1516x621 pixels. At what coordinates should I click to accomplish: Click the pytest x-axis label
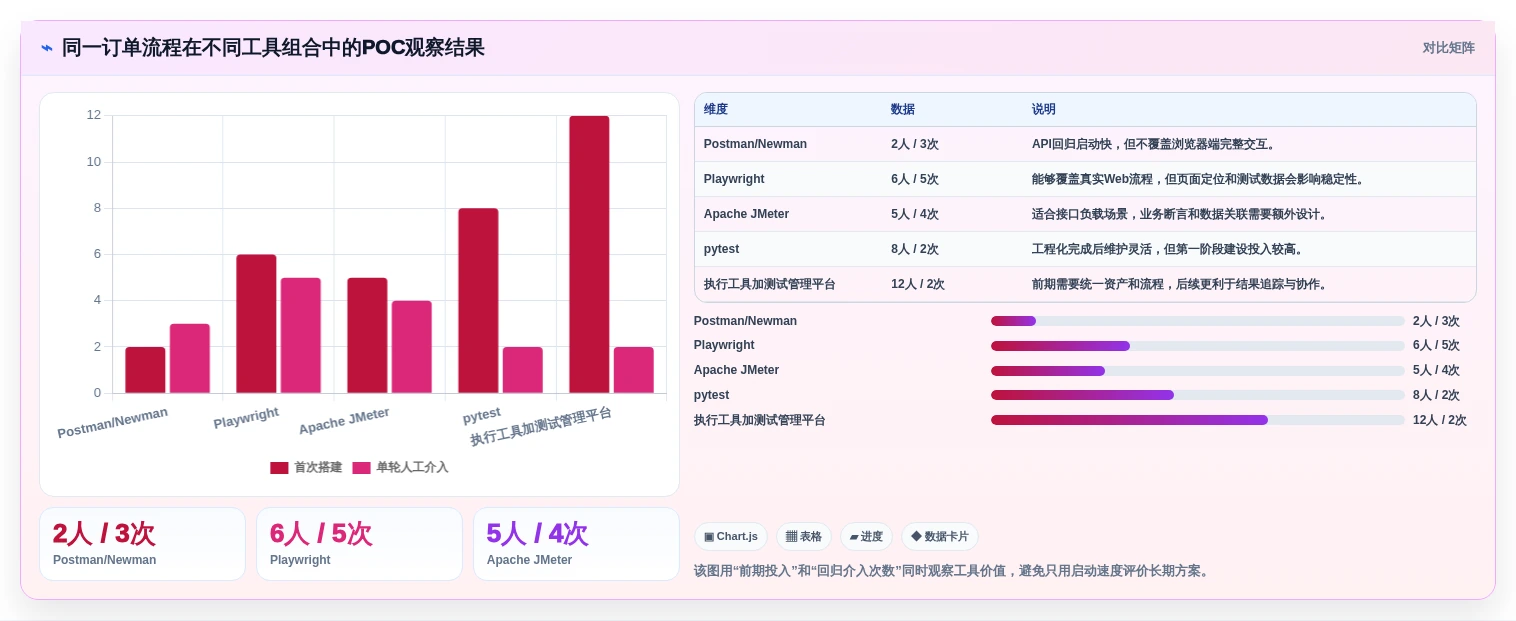[x=482, y=414]
